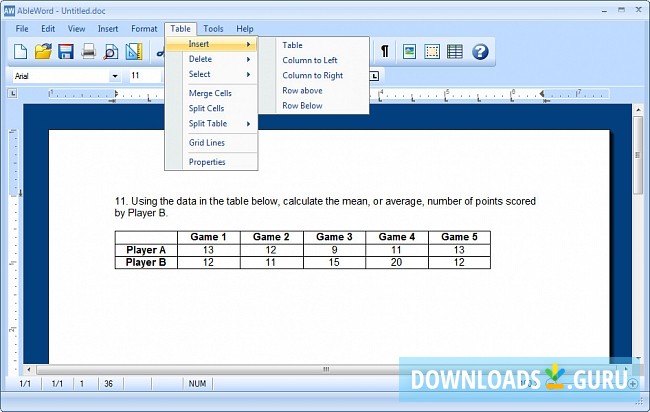The width and height of the screenshot is (650, 412).
Task: Choose Row Below
Action: (x=314, y=106)
